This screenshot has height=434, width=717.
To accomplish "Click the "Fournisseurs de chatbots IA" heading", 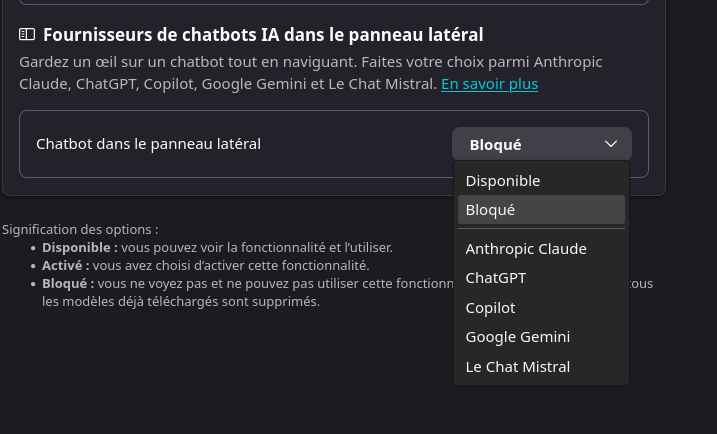I will [x=263, y=35].
